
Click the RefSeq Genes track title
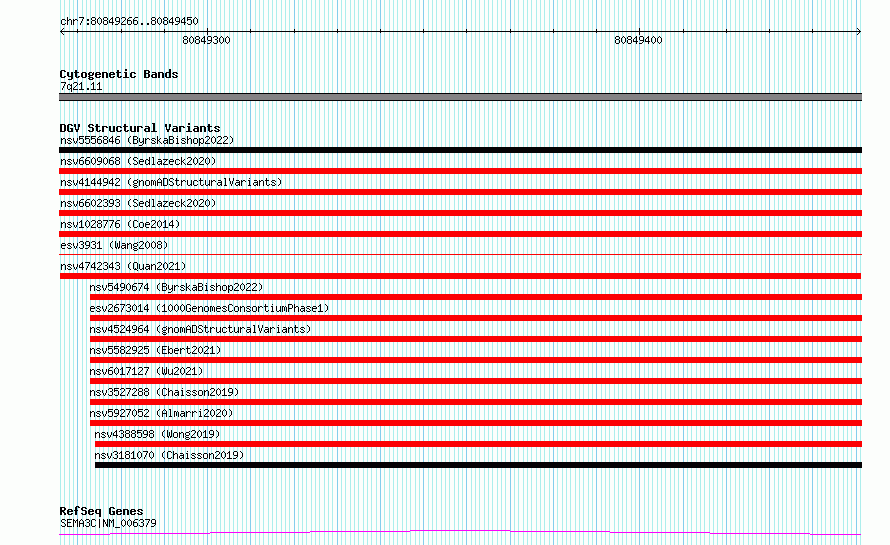[101, 511]
